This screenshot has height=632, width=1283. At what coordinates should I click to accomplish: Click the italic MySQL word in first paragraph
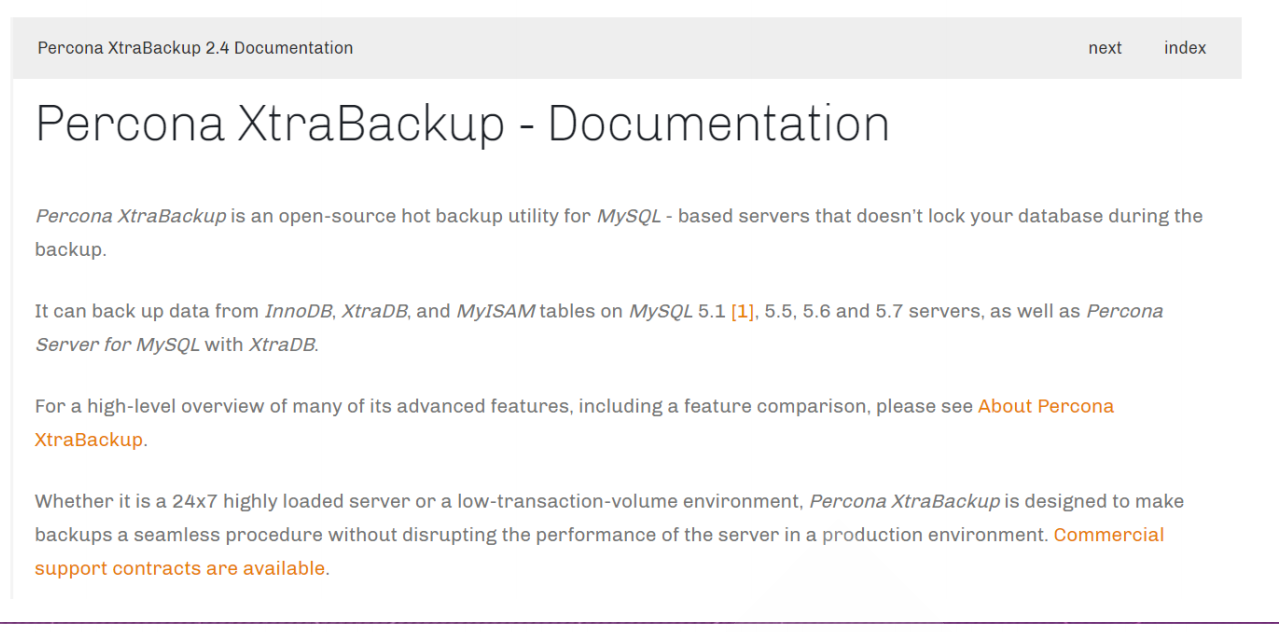click(x=629, y=216)
